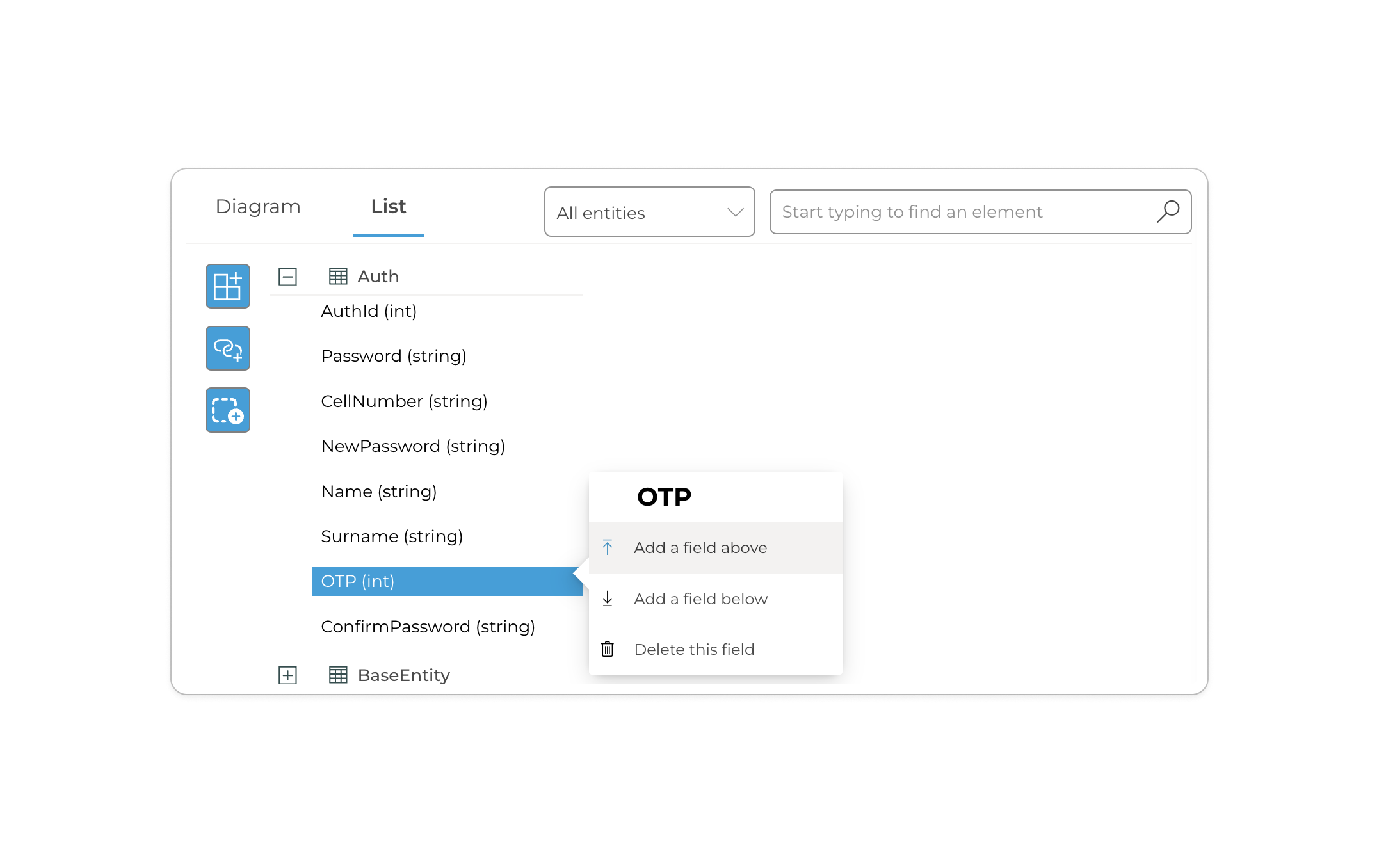Image resolution: width=1379 pixels, height=868 pixels.
Task: Click the Auth table icon
Action: (338, 277)
